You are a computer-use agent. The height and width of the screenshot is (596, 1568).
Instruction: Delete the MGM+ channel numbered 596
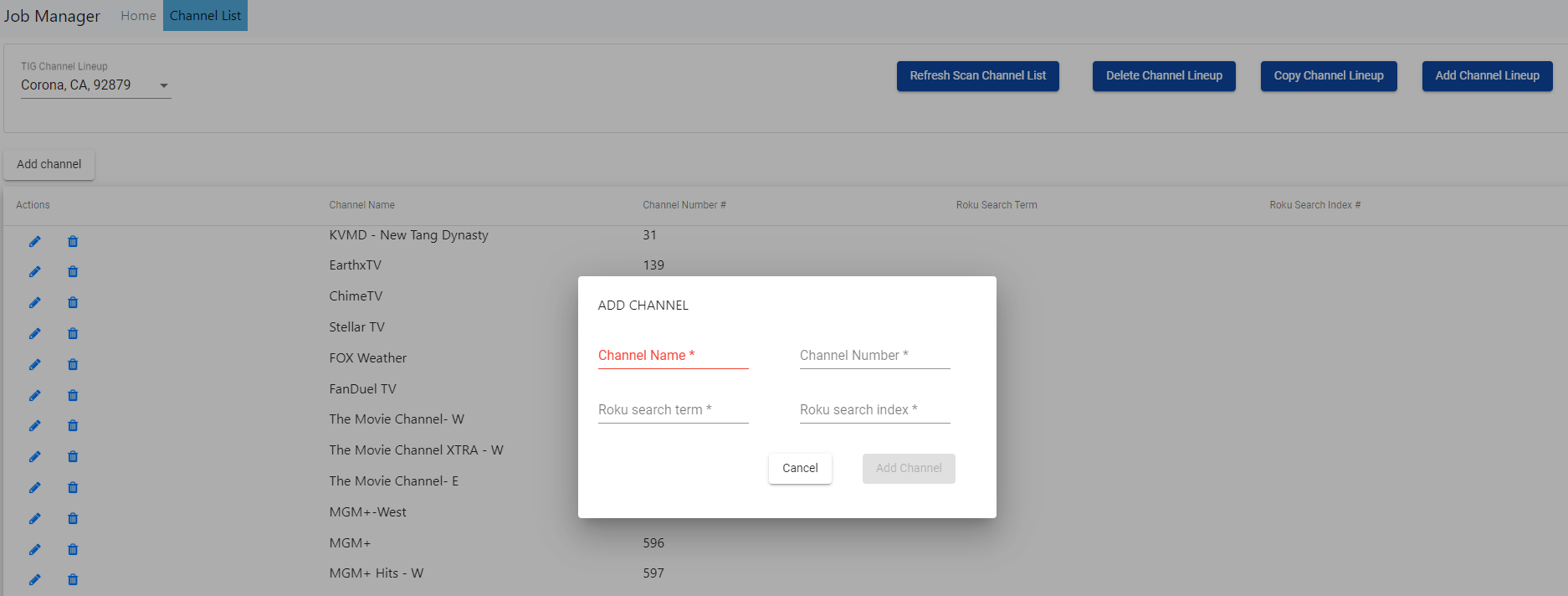[73, 549]
